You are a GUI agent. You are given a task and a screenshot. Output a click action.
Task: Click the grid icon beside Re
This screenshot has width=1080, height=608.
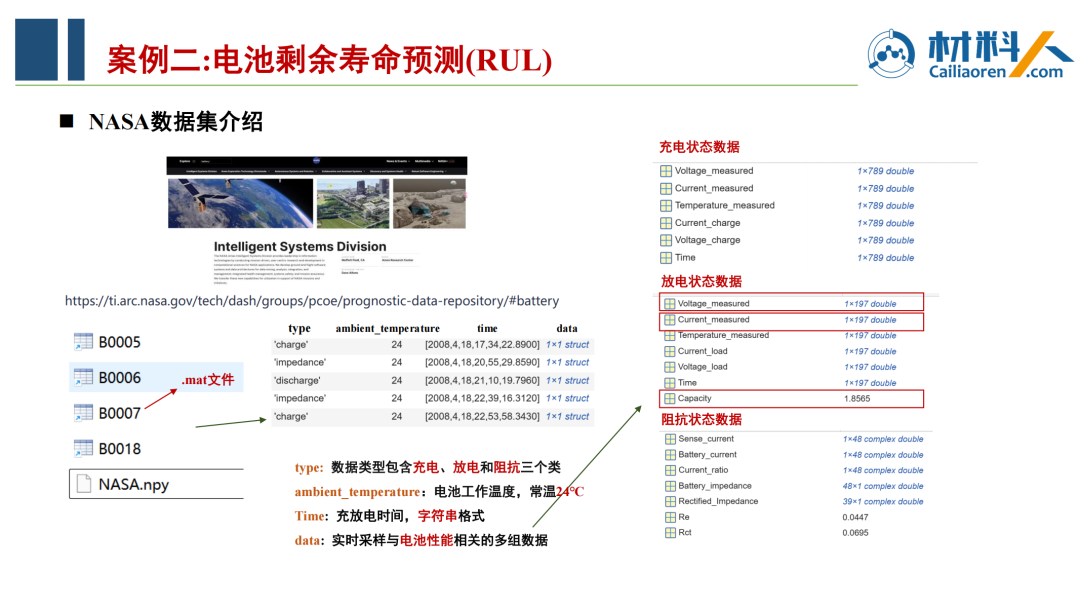(670, 517)
